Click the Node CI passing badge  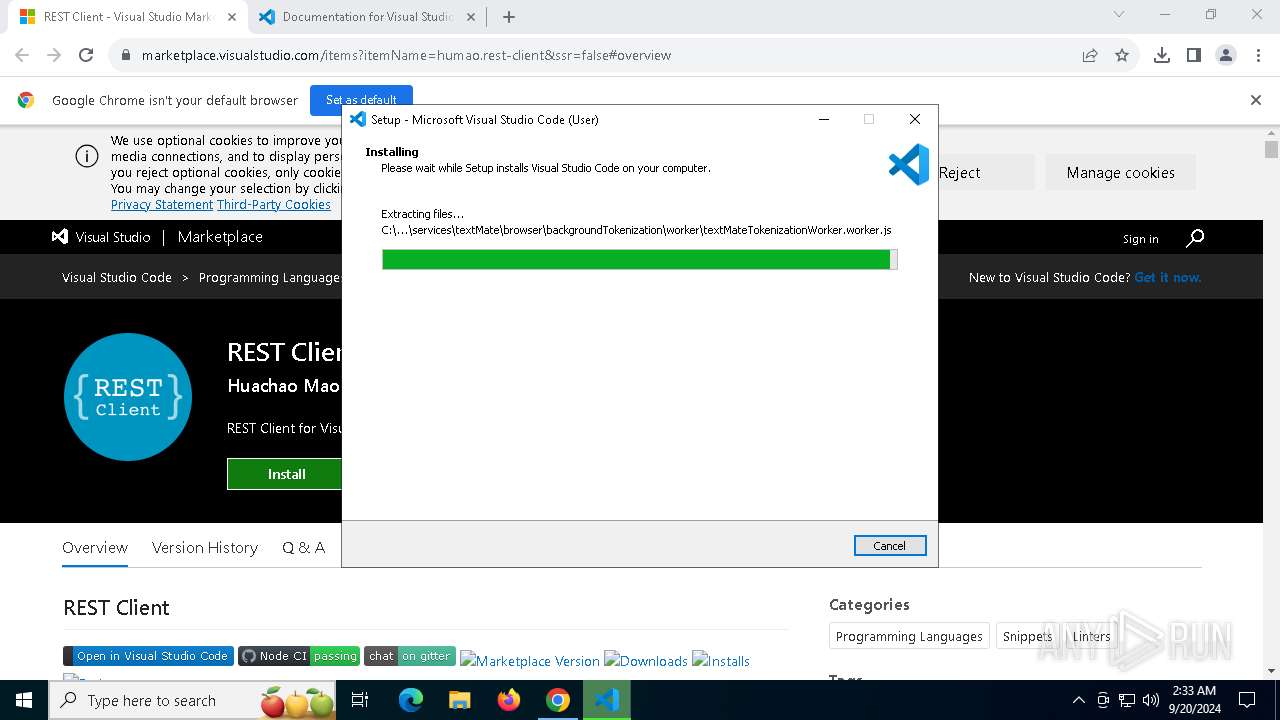[x=299, y=656]
